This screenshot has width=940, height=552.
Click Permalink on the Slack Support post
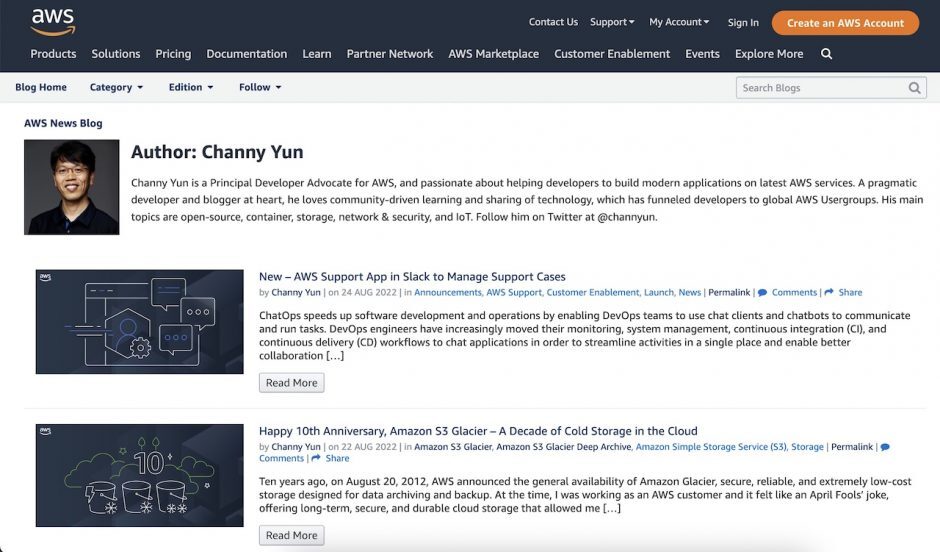pyautogui.click(x=729, y=292)
